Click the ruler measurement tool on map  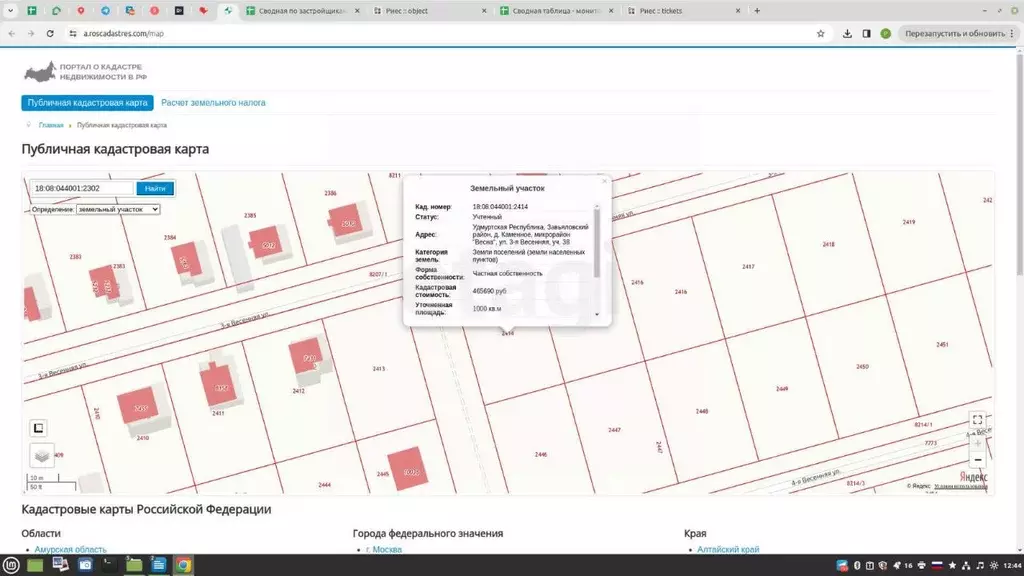tap(38, 429)
